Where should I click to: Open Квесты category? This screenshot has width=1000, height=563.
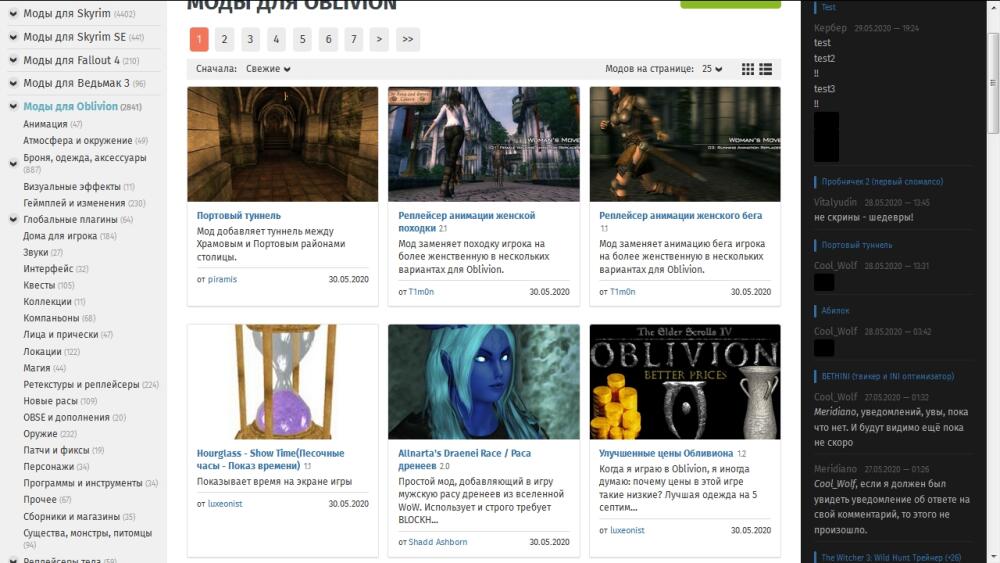click(x=39, y=285)
